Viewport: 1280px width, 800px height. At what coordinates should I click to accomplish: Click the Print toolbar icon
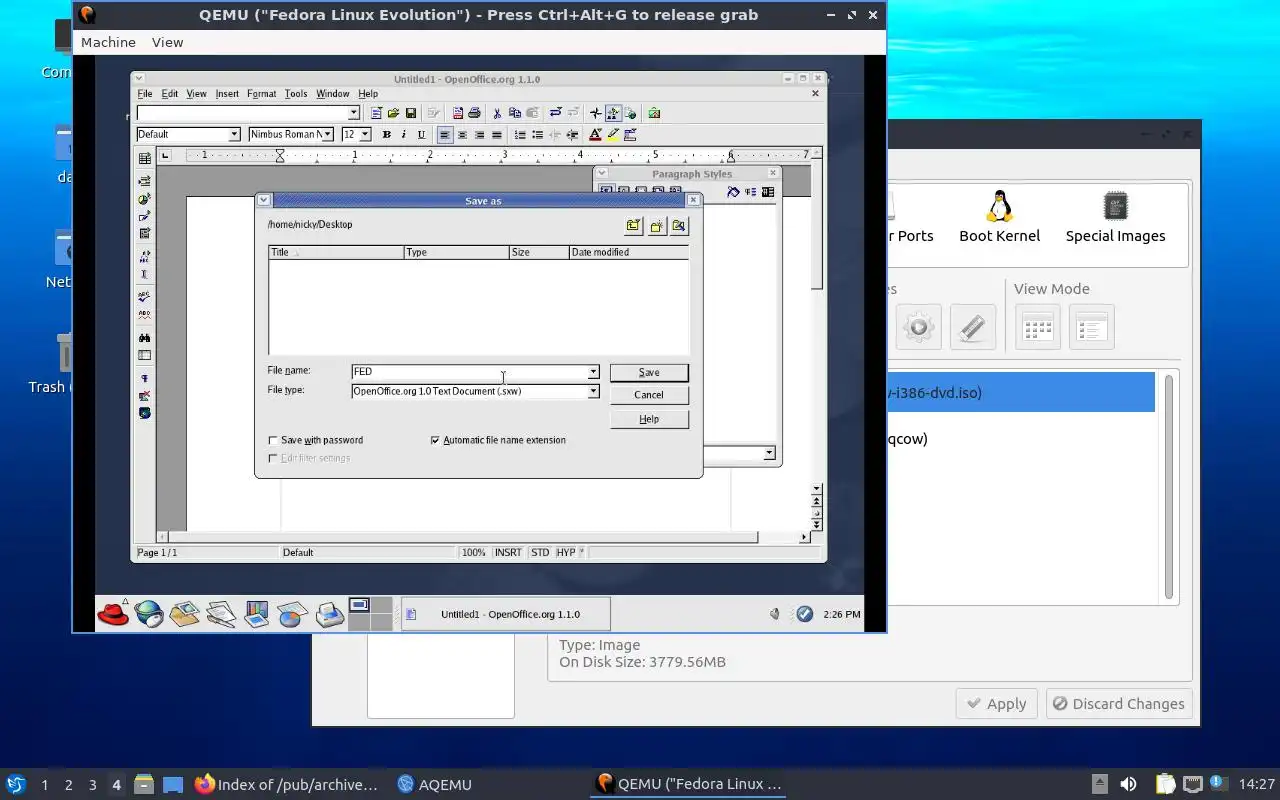474,113
